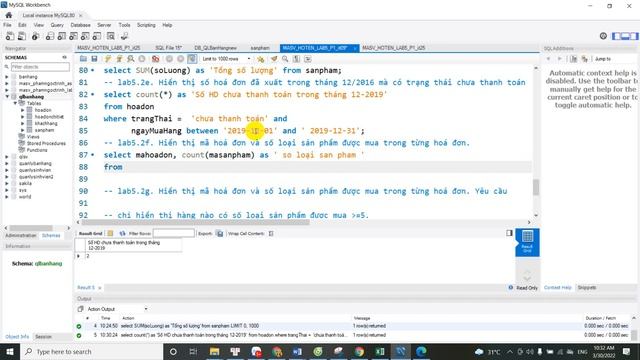This screenshot has height=360, width=640.
Task: Click the Windows taskbar search box
Action: click(92, 351)
